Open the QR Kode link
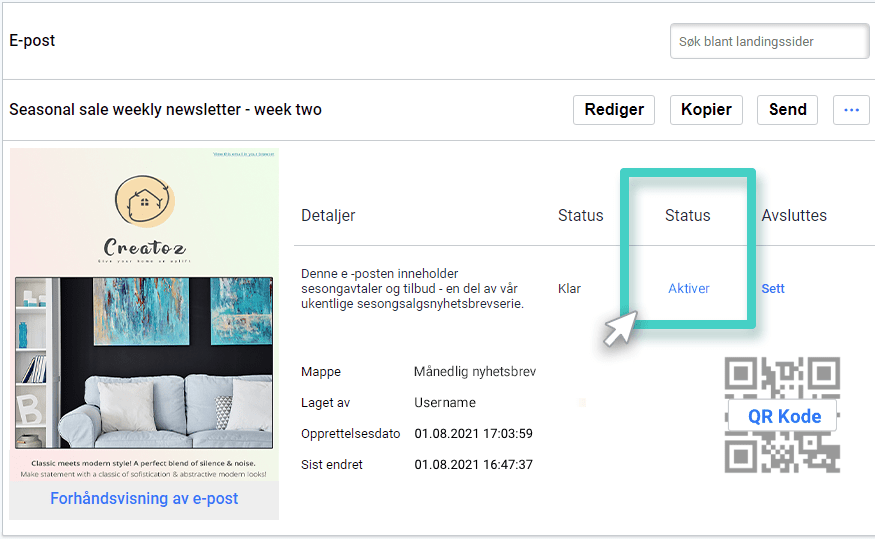Screen dimensions: 875x539 [x=784, y=416]
